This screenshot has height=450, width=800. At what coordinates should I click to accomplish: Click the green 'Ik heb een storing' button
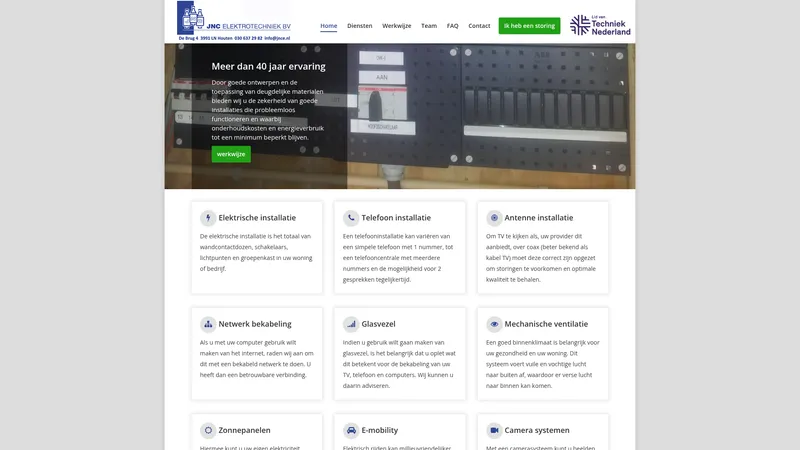click(x=529, y=26)
